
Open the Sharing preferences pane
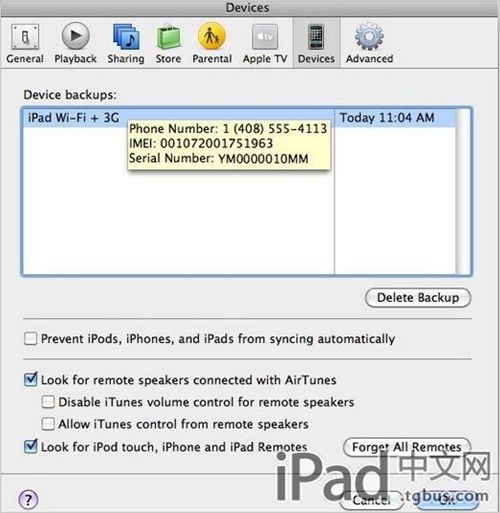[x=126, y=44]
